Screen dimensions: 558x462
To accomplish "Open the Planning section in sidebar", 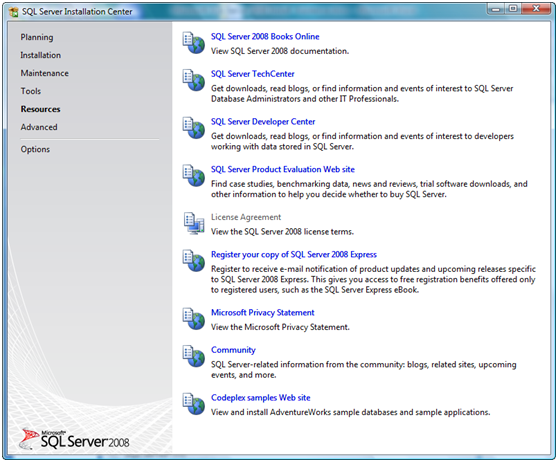I will tap(37, 37).
